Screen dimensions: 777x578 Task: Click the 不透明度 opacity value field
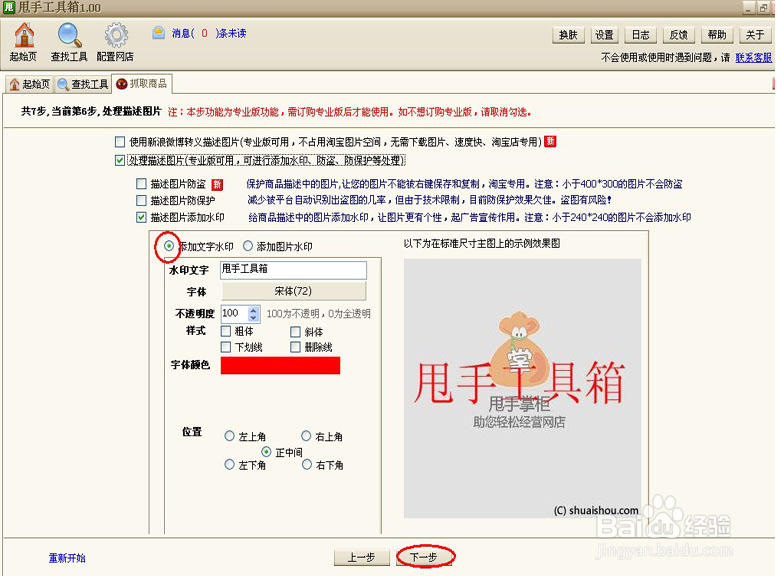click(234, 313)
